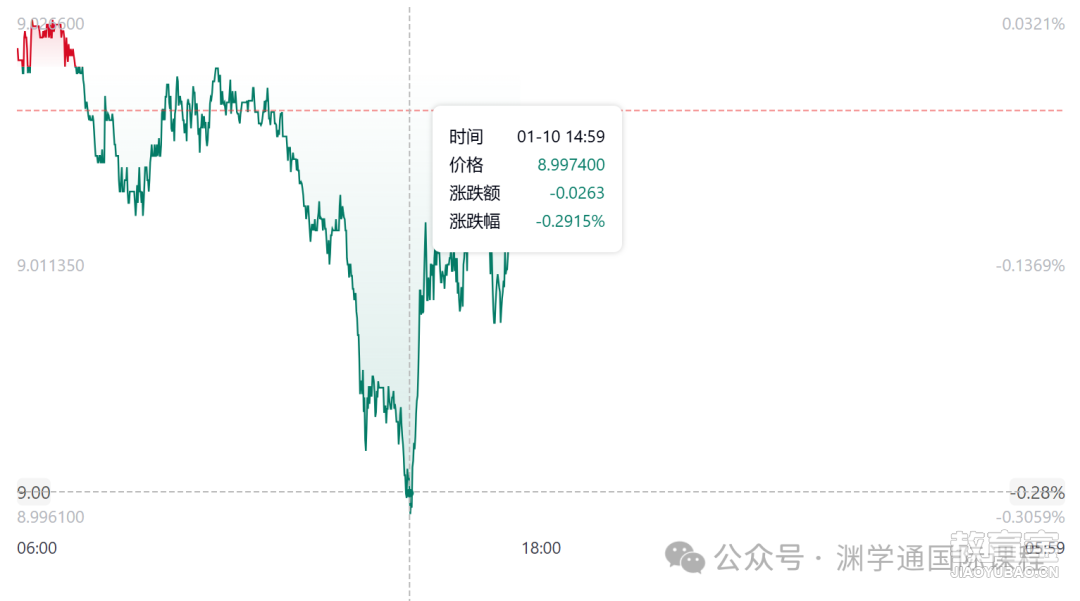Click the 0.0321% top right axis label
This screenshot has height=601, width=1080.
point(1033,24)
